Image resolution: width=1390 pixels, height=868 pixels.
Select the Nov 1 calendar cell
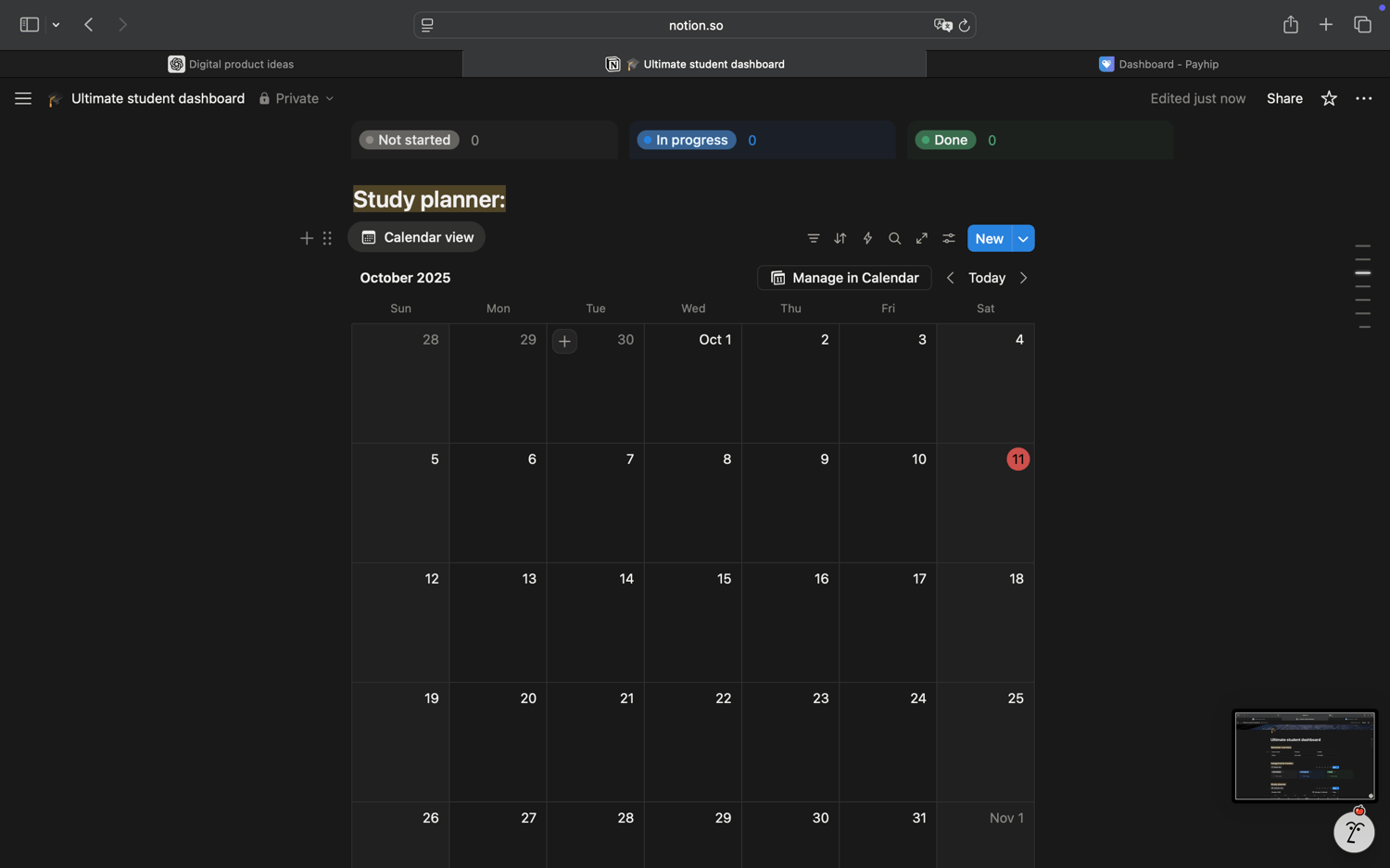click(x=985, y=836)
